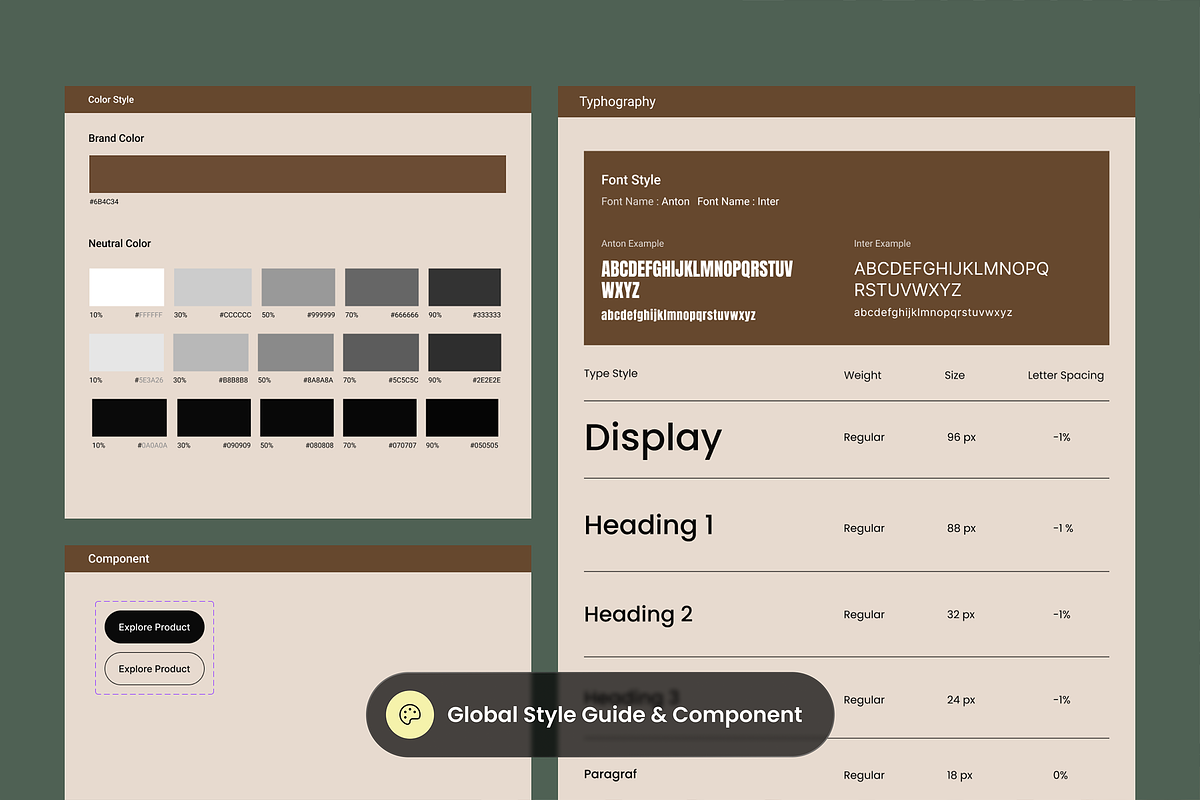This screenshot has height=800, width=1200.
Task: Click the 'Font Name : Inter' text
Action: click(x=738, y=202)
